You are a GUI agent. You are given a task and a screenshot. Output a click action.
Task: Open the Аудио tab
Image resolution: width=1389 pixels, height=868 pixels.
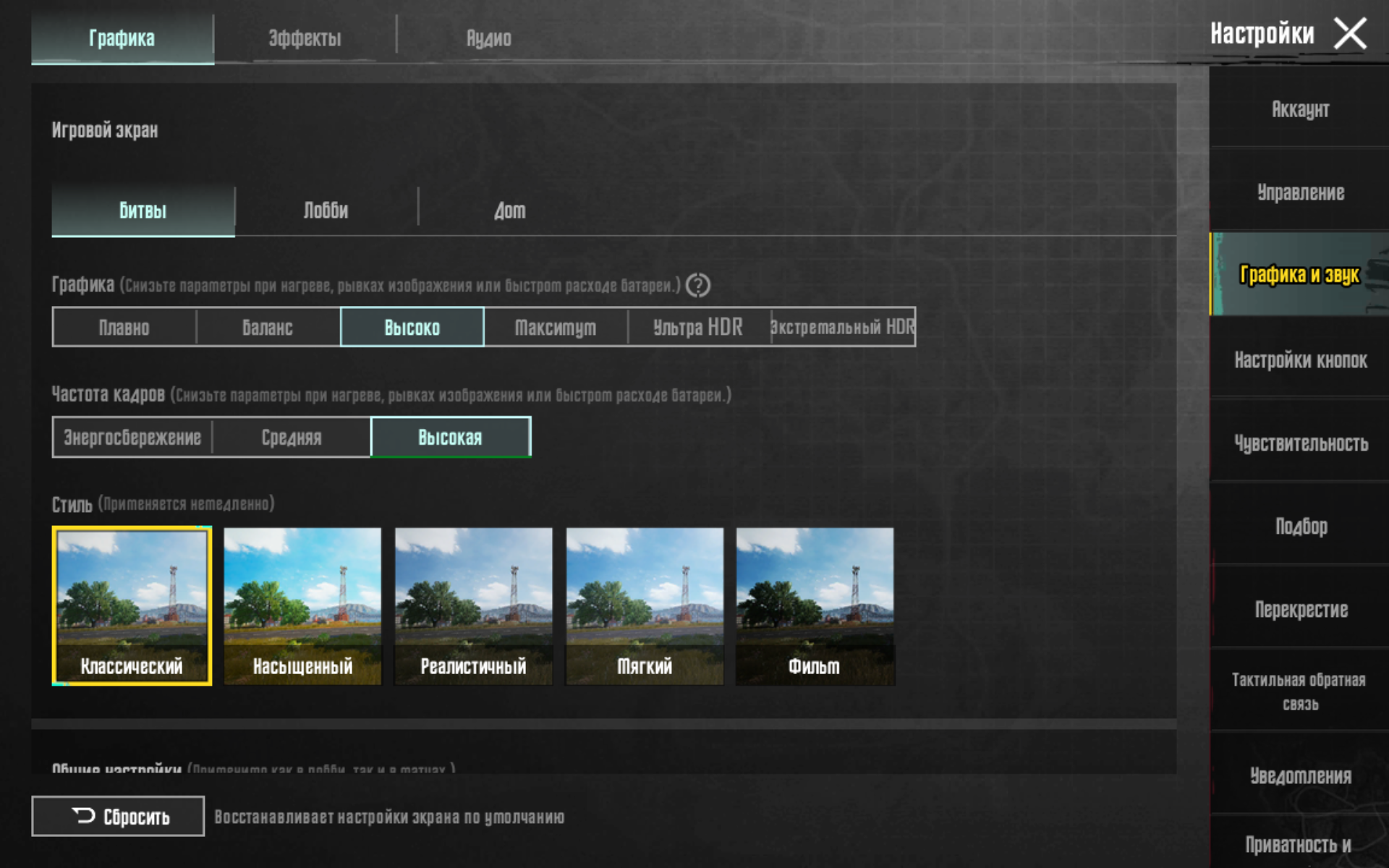[488, 38]
